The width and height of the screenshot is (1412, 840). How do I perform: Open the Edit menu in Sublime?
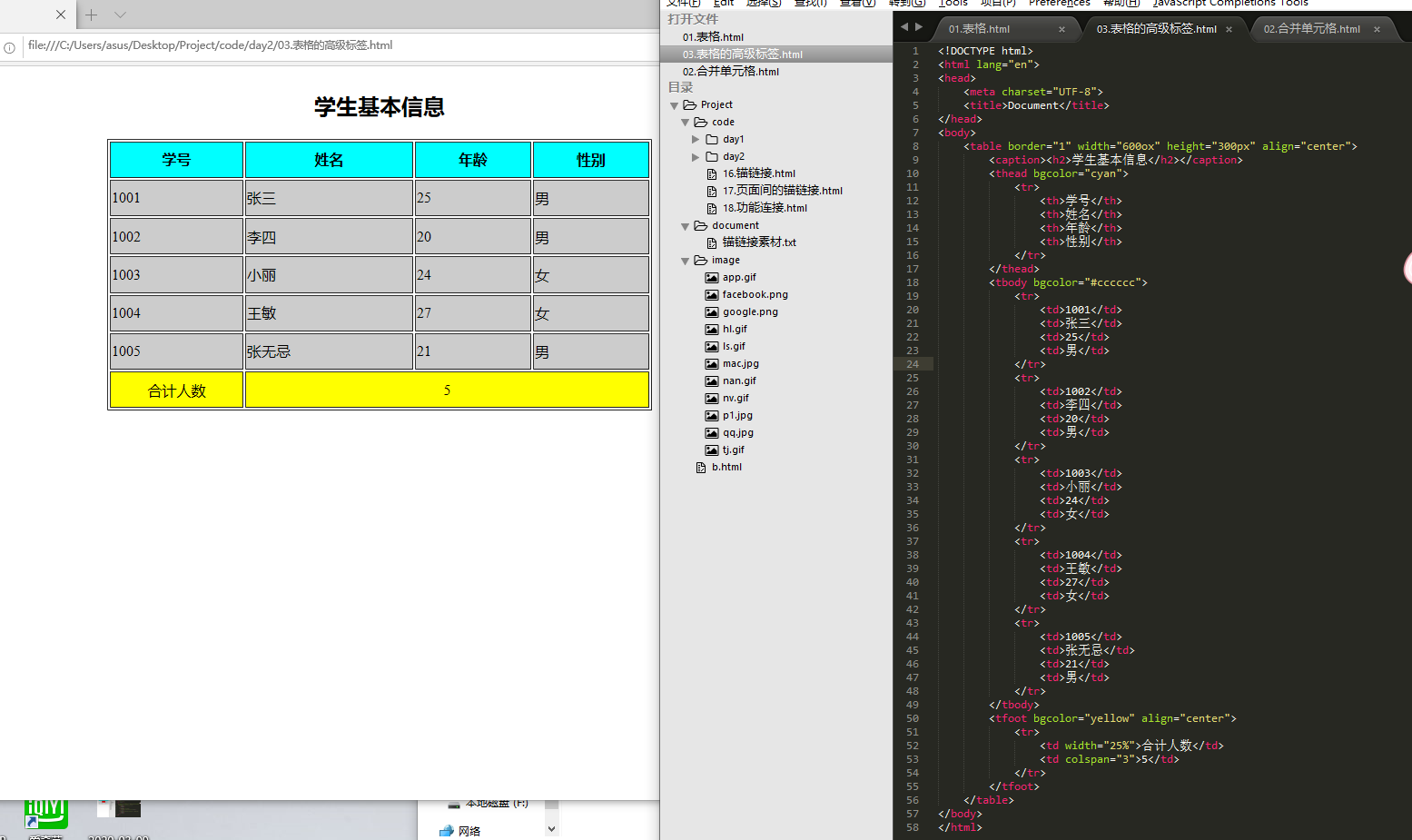pyautogui.click(x=724, y=3)
